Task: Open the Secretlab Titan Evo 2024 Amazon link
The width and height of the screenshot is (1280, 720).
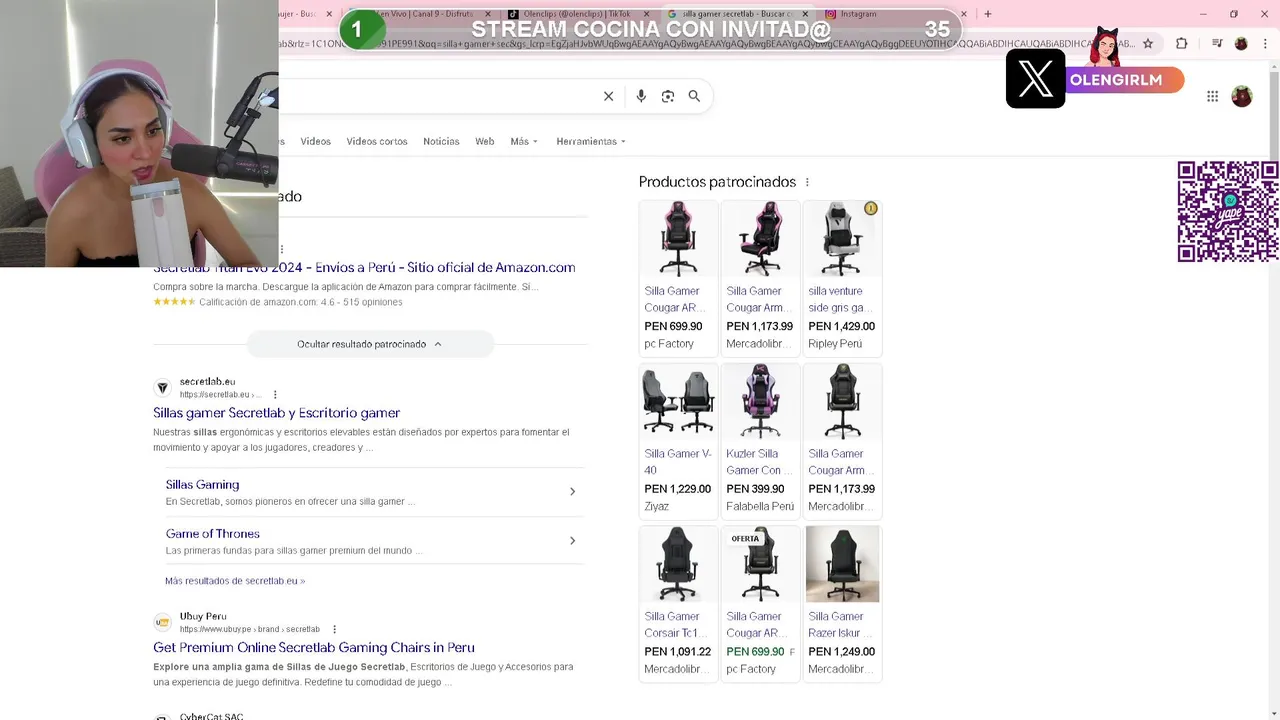Action: tap(364, 268)
